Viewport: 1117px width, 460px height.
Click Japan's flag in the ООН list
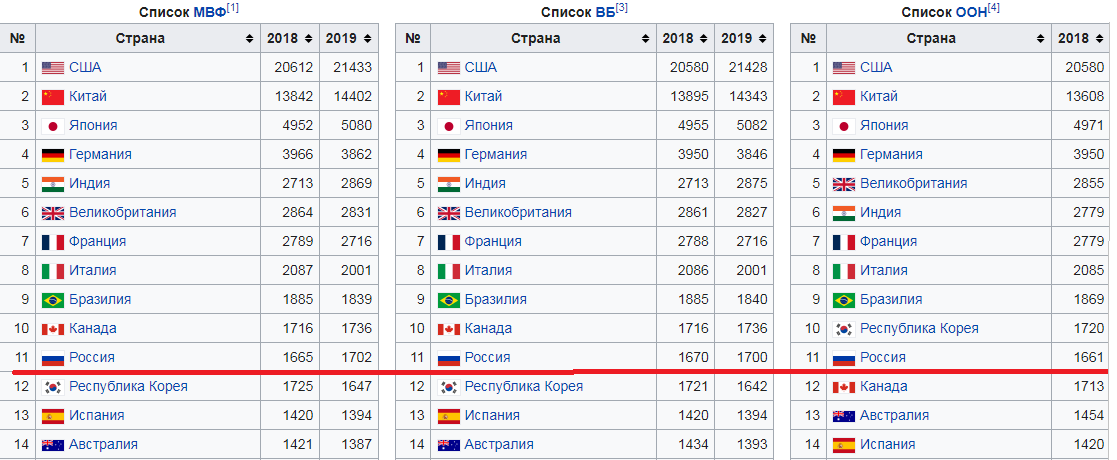[x=843, y=126]
